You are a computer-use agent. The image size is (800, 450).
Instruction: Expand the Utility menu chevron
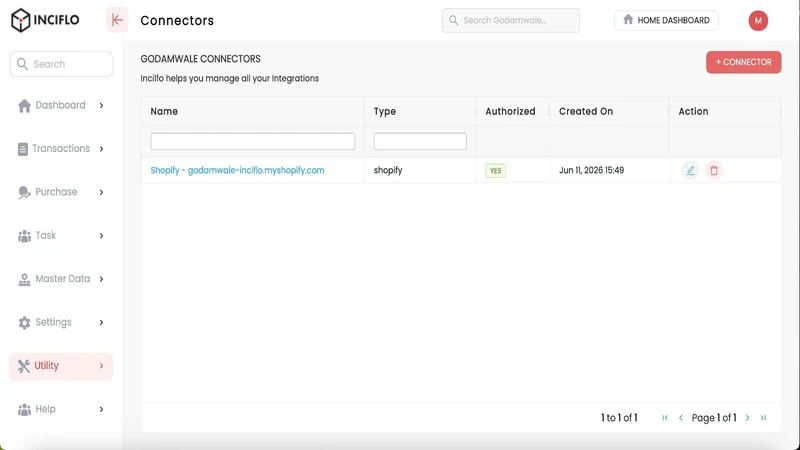[x=102, y=366]
